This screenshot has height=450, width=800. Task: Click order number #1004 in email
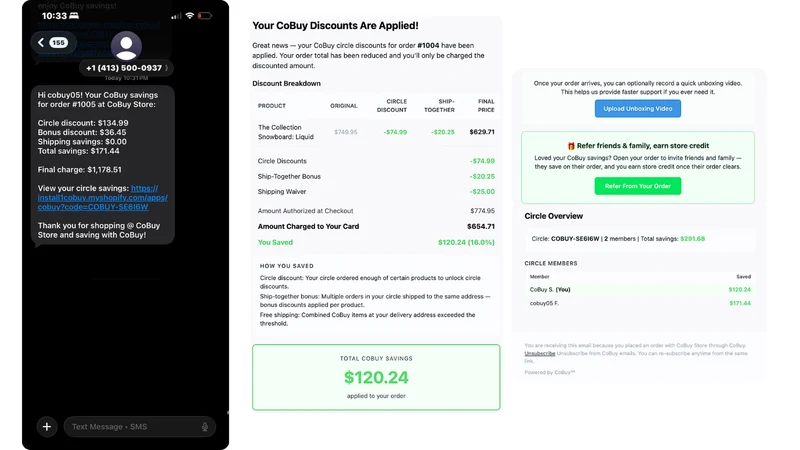(428, 45)
